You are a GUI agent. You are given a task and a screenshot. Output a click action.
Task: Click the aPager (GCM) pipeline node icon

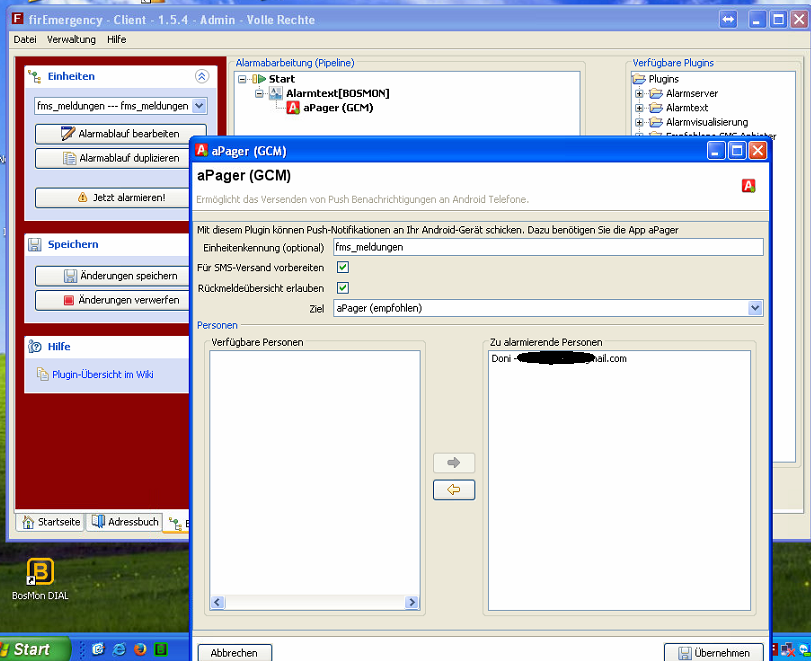point(293,108)
